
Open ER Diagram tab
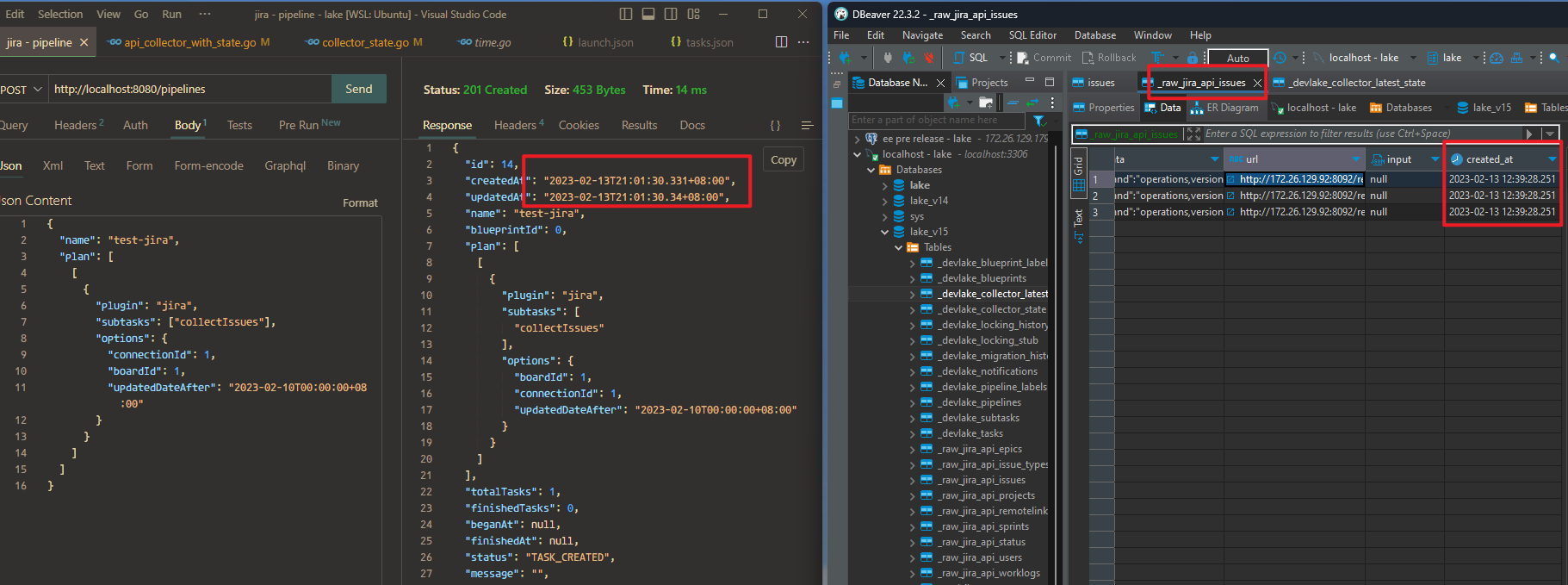[x=1224, y=108]
